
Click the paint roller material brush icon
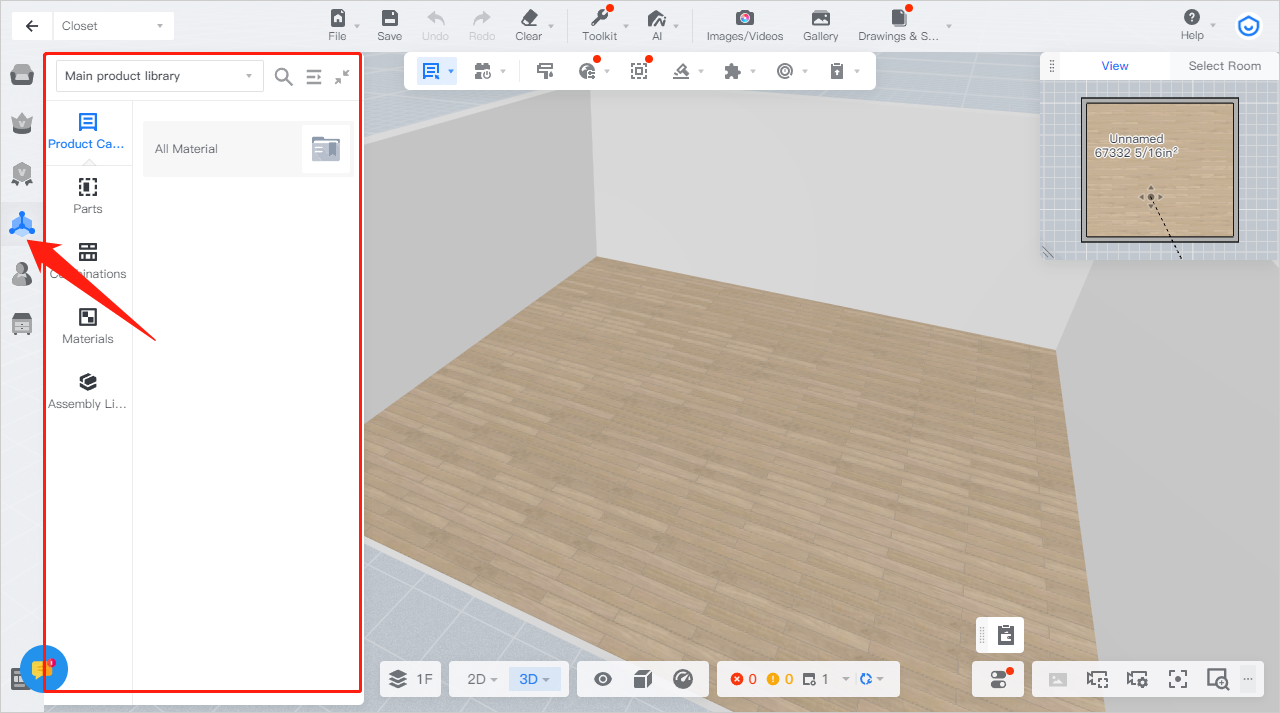tap(545, 71)
